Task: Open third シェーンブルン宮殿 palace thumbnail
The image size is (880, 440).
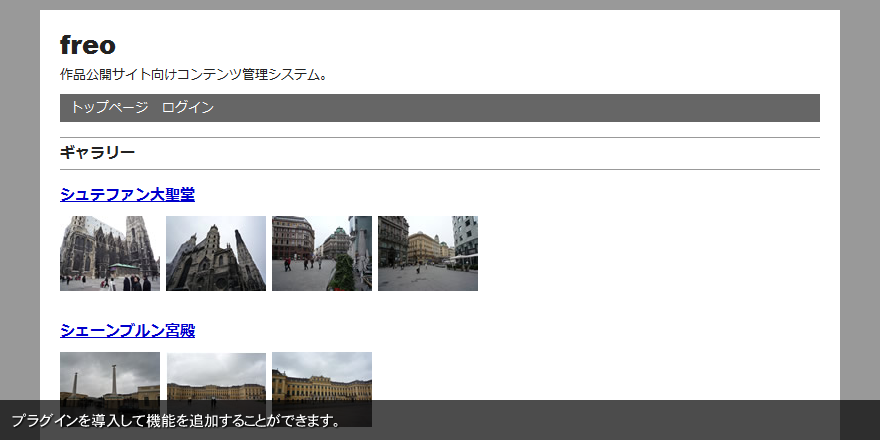Action: click(x=322, y=375)
